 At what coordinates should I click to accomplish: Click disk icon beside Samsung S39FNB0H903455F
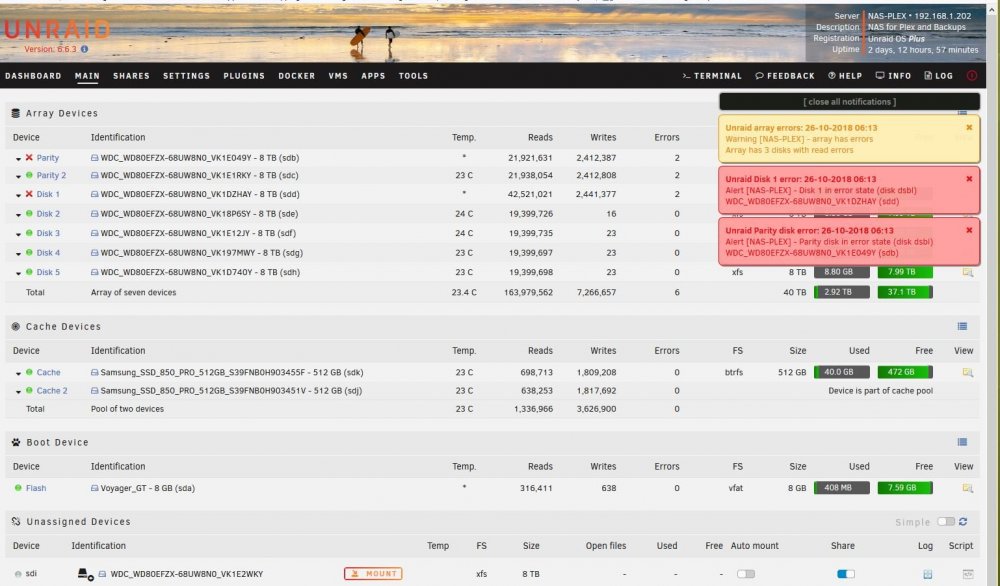click(94, 372)
